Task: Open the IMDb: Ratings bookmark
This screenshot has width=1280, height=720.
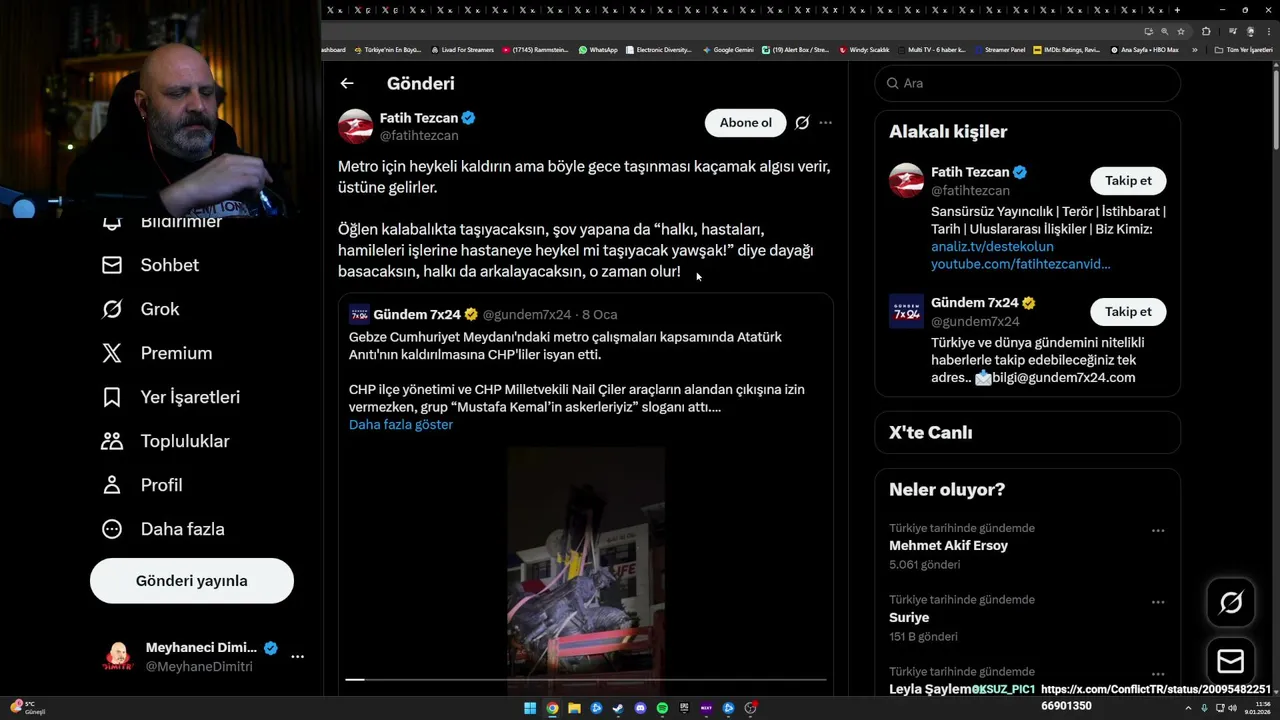Action: point(1066,49)
